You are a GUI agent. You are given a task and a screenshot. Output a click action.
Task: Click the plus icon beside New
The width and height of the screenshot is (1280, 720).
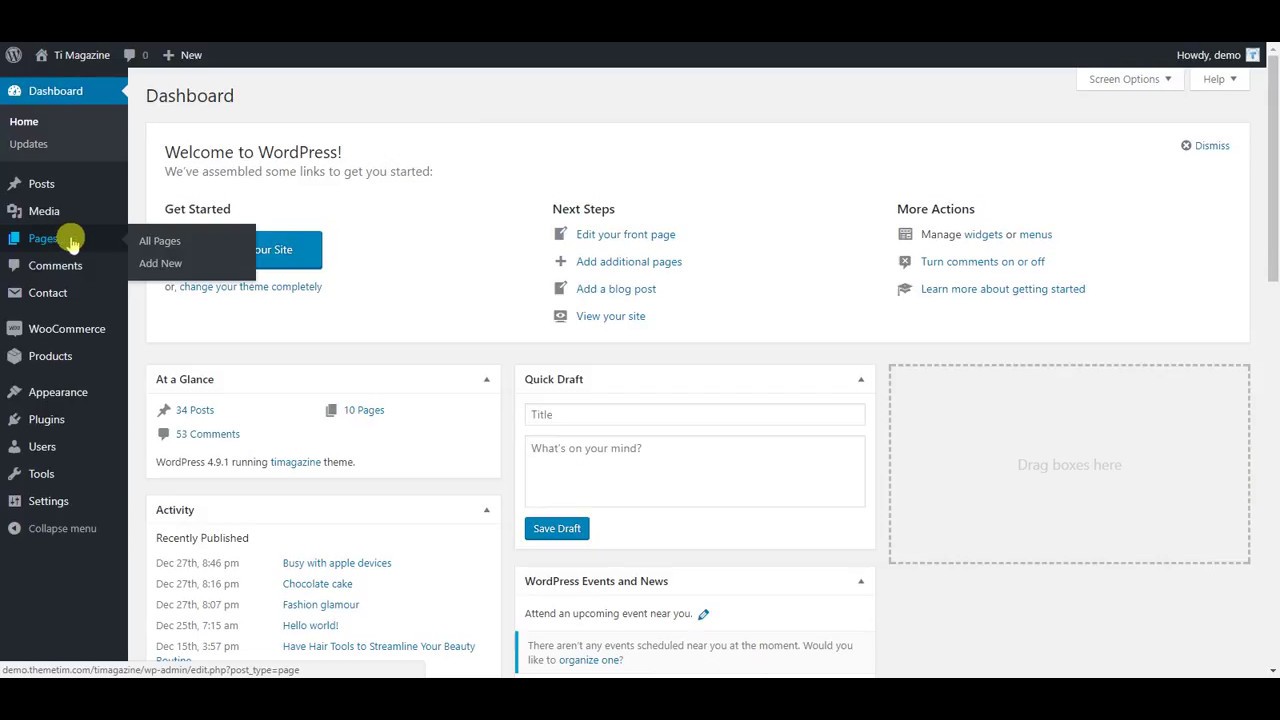pyautogui.click(x=168, y=55)
